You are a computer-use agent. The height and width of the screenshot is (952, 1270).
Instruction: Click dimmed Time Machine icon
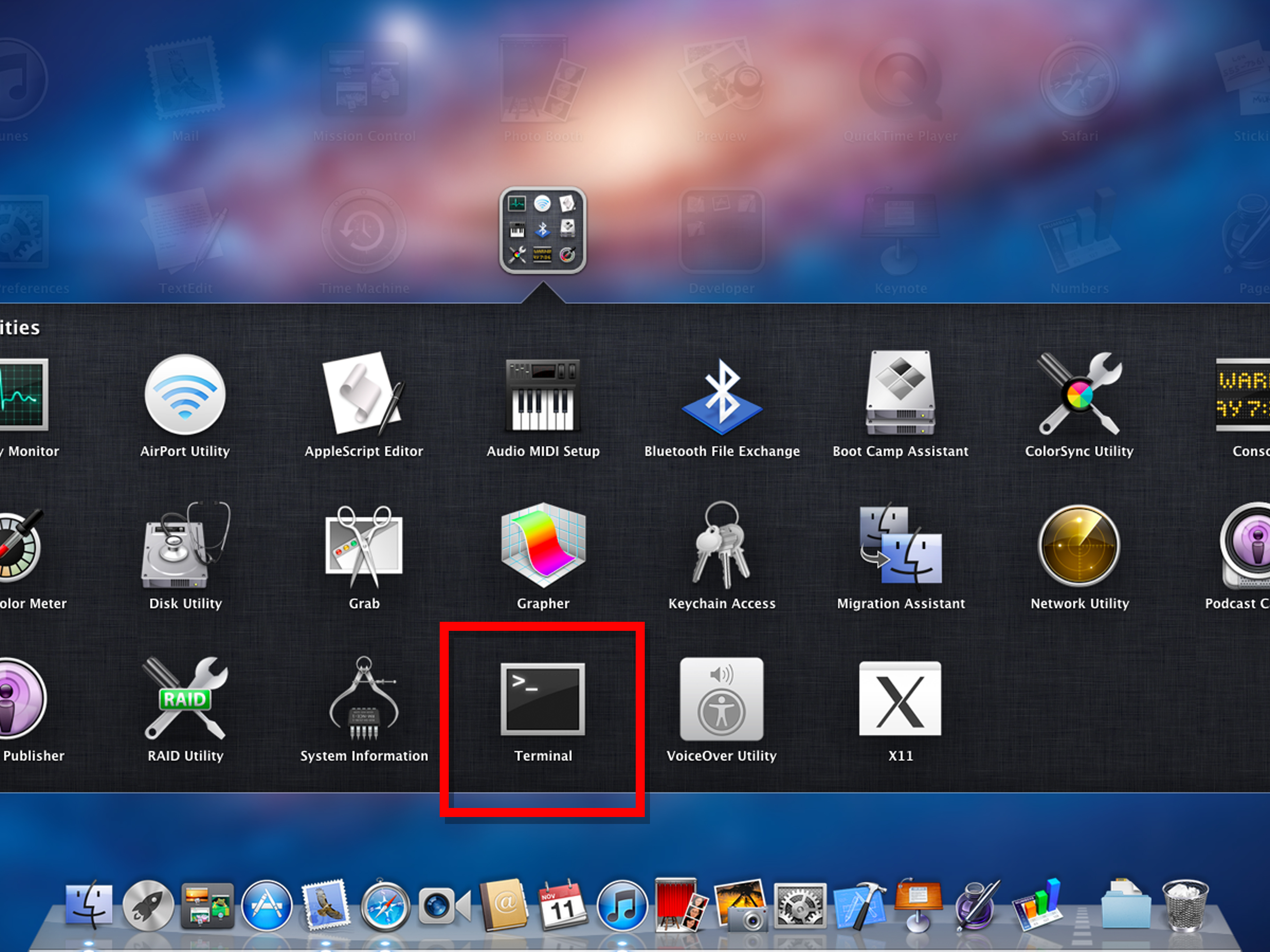pos(363,230)
